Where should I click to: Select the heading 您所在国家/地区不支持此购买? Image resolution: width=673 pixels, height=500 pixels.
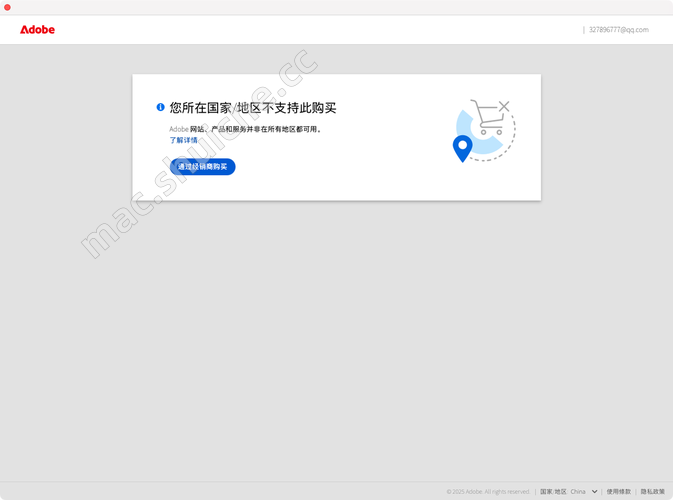click(x=253, y=108)
